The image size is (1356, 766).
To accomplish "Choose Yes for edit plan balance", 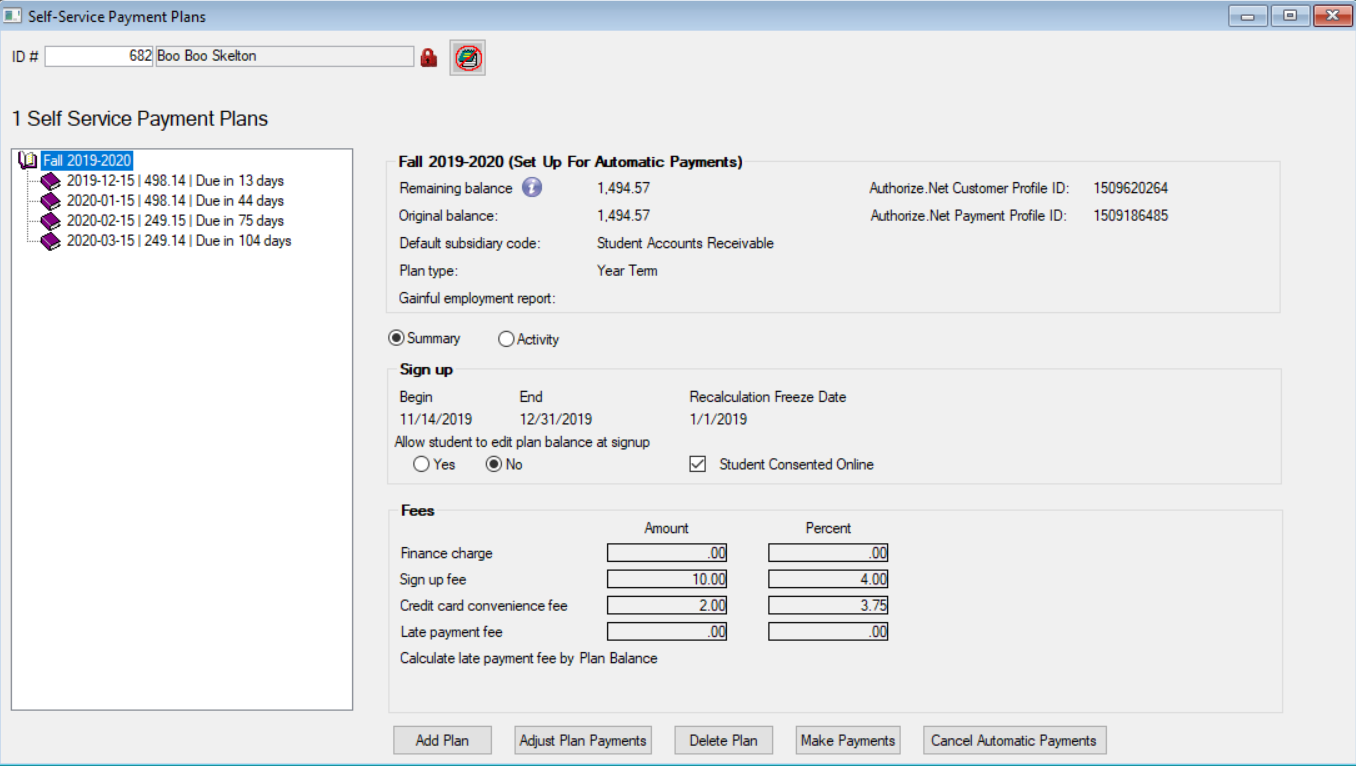I will pos(421,464).
